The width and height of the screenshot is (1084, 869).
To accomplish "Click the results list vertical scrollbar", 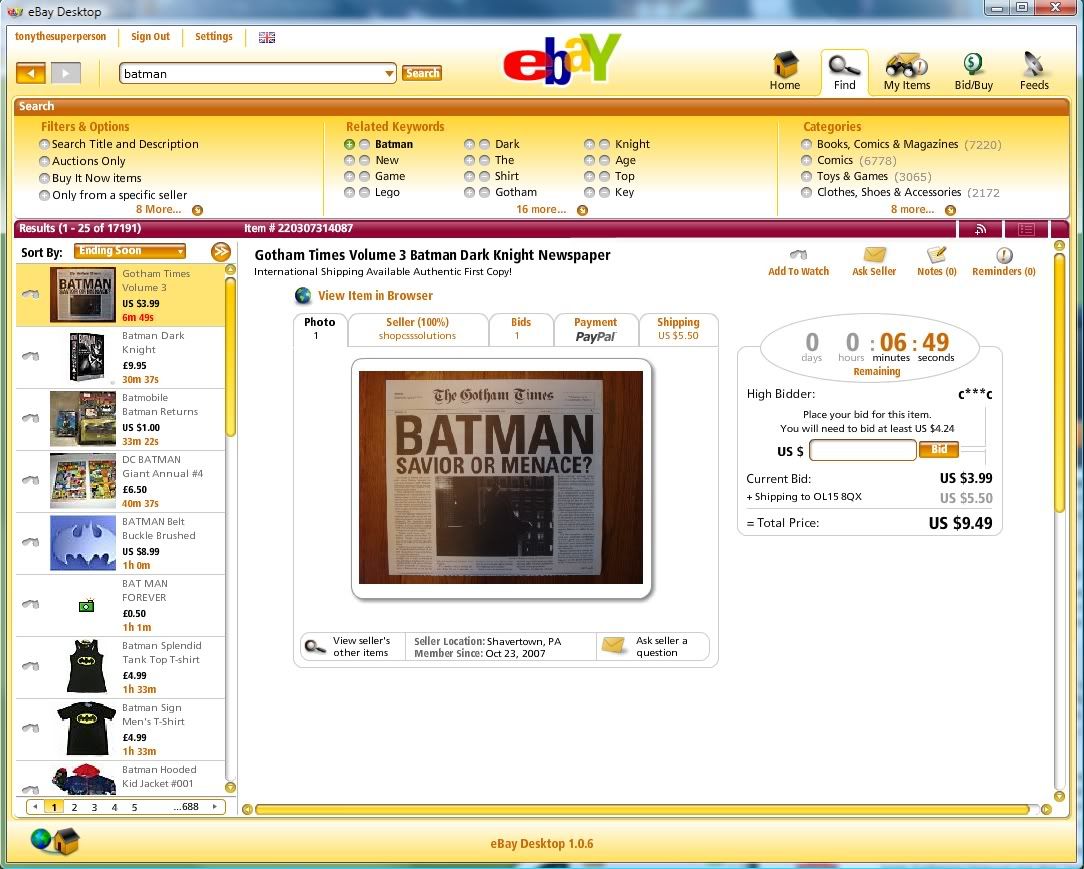I will 230,356.
